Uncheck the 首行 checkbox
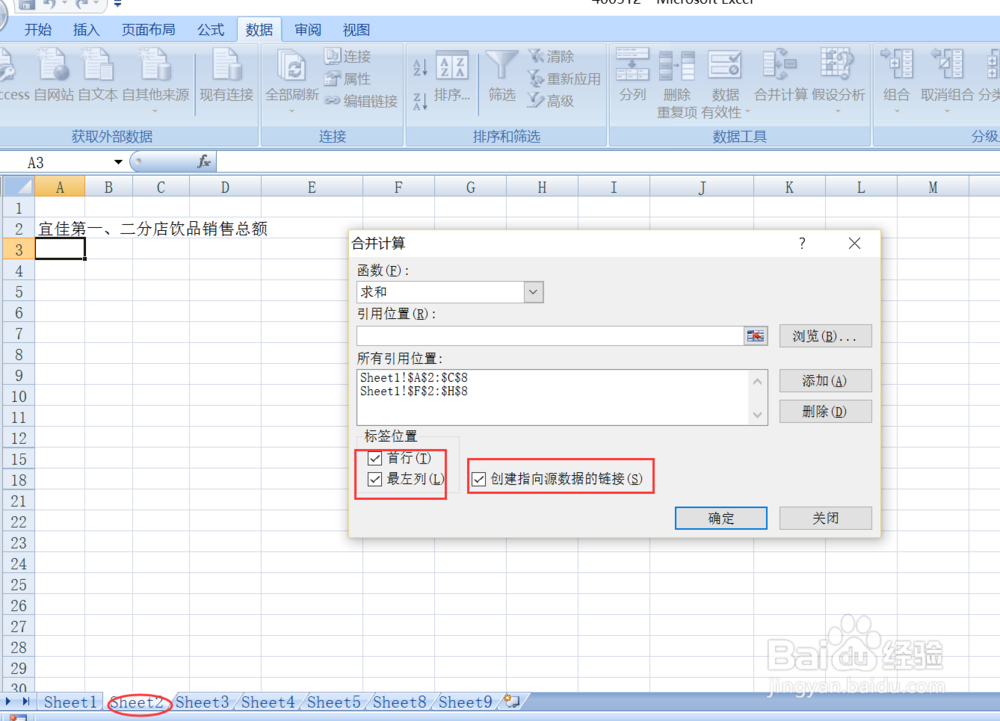This screenshot has width=1000, height=721. pyautogui.click(x=375, y=458)
